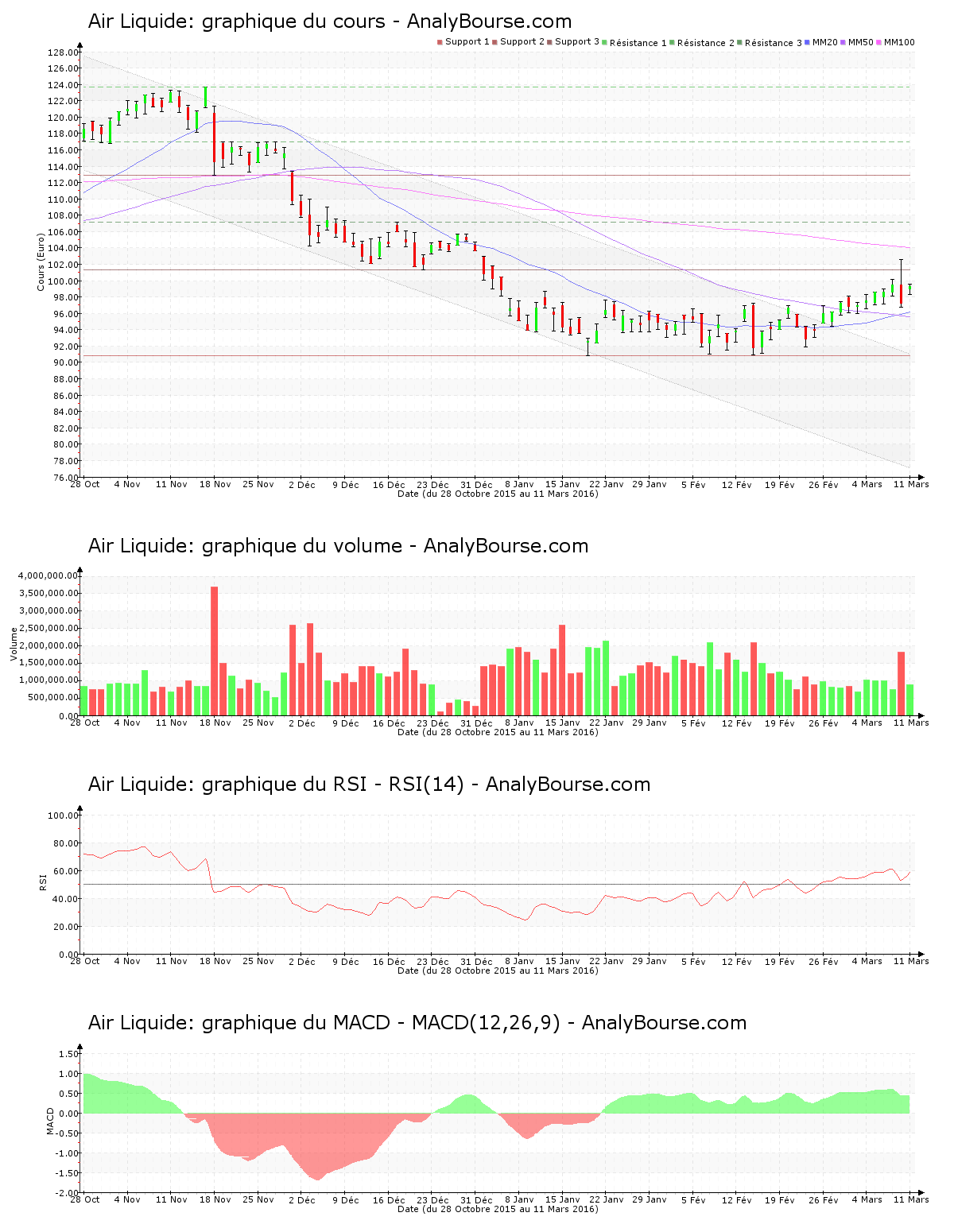
Task: Click '18 Nov' under the price chart
Action: pos(215,485)
